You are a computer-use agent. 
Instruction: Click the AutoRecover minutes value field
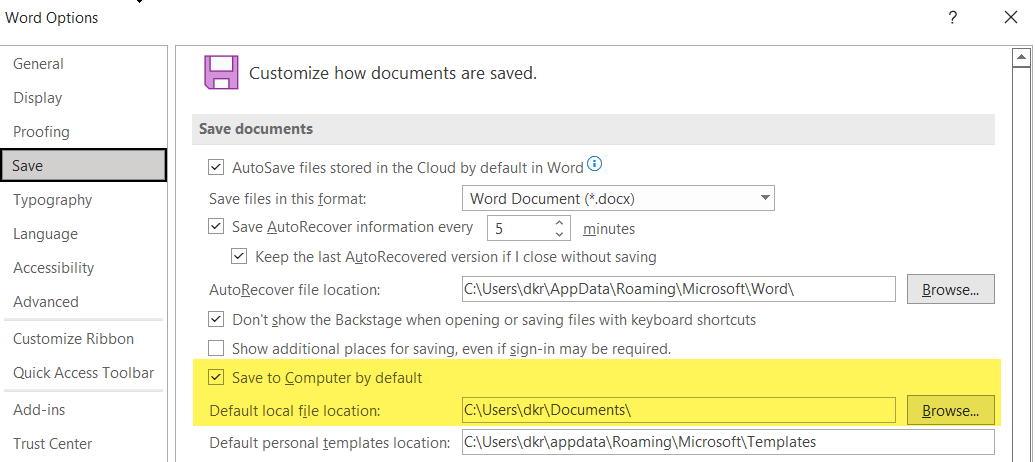[x=519, y=228]
